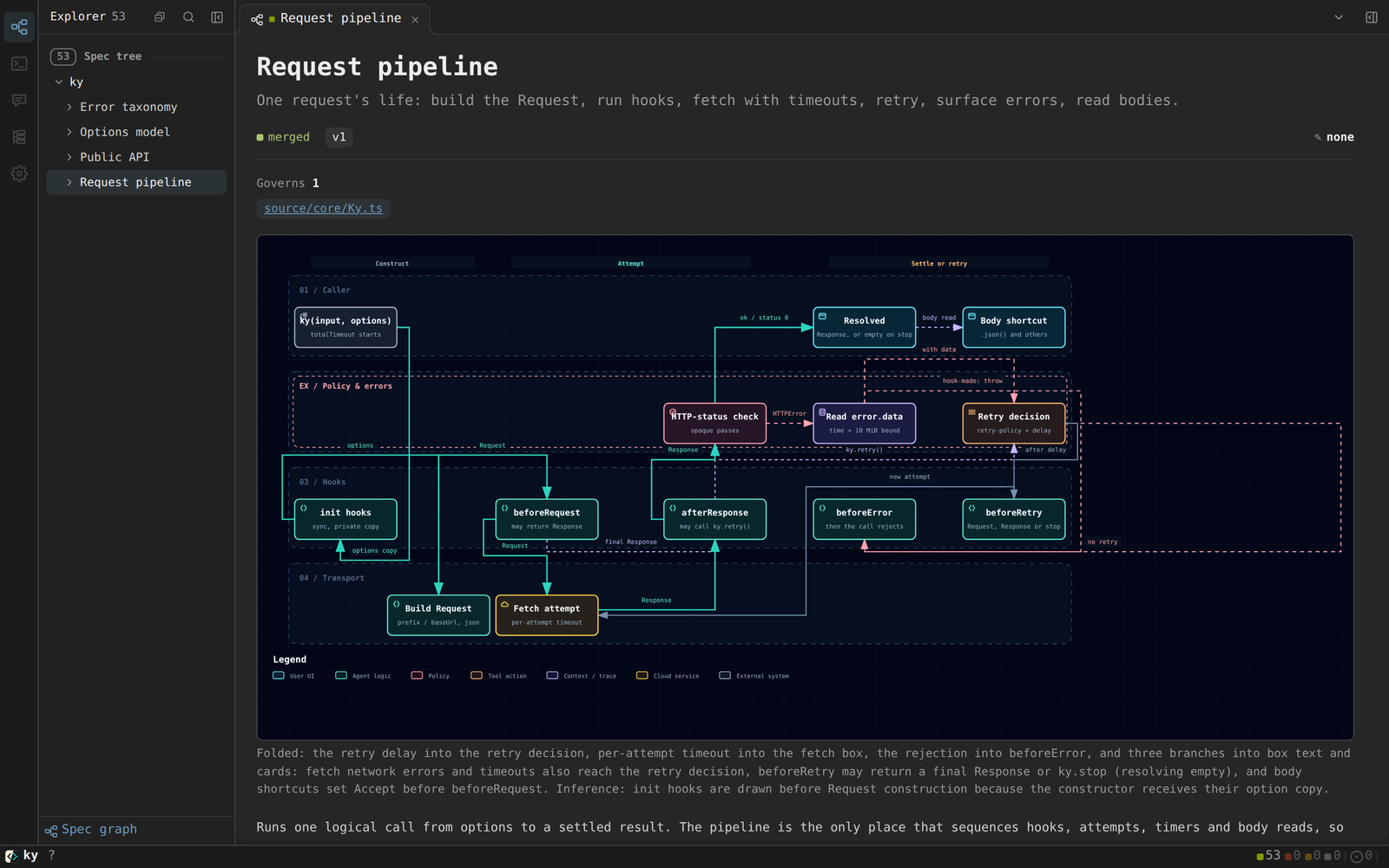The height and width of the screenshot is (868, 1389).
Task: Click the green 53 count in status bar
Action: click(x=1268, y=856)
